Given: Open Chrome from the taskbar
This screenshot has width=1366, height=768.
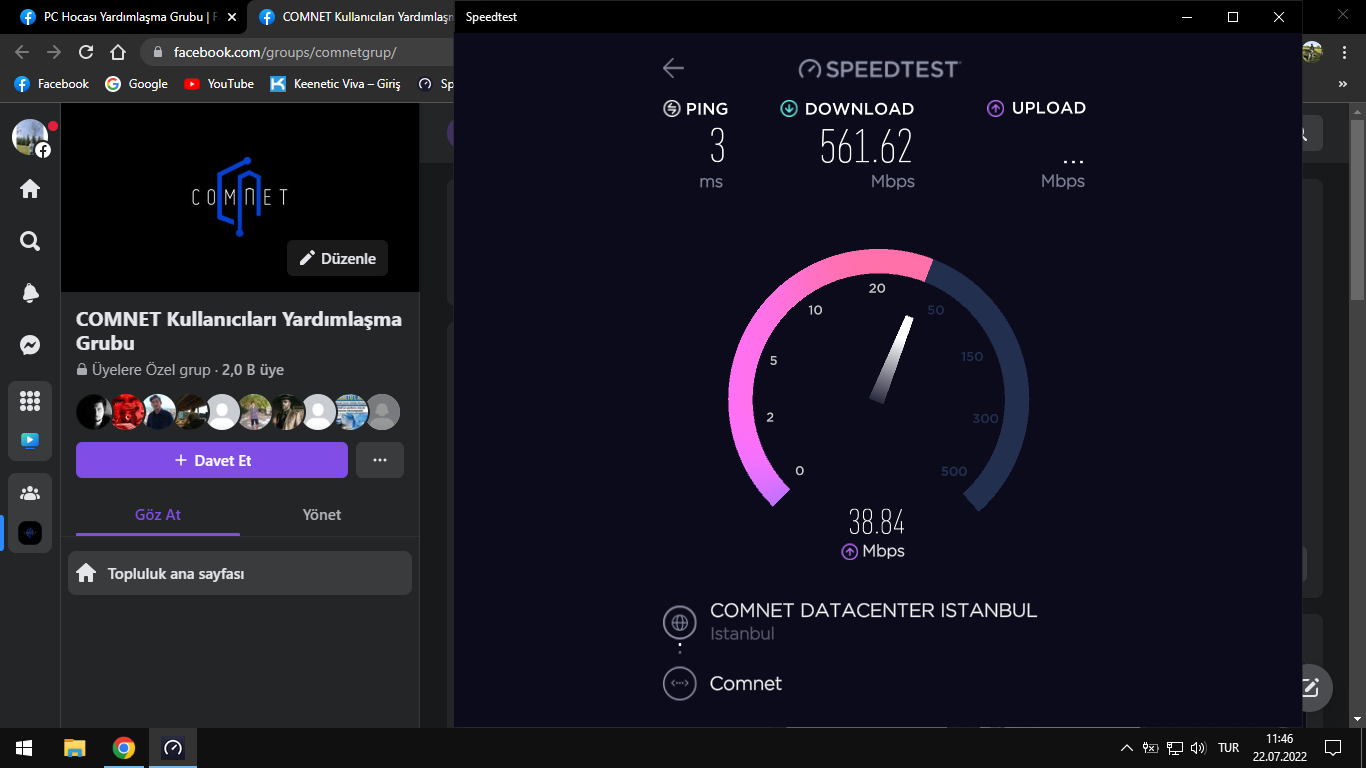Looking at the screenshot, I should coord(124,748).
